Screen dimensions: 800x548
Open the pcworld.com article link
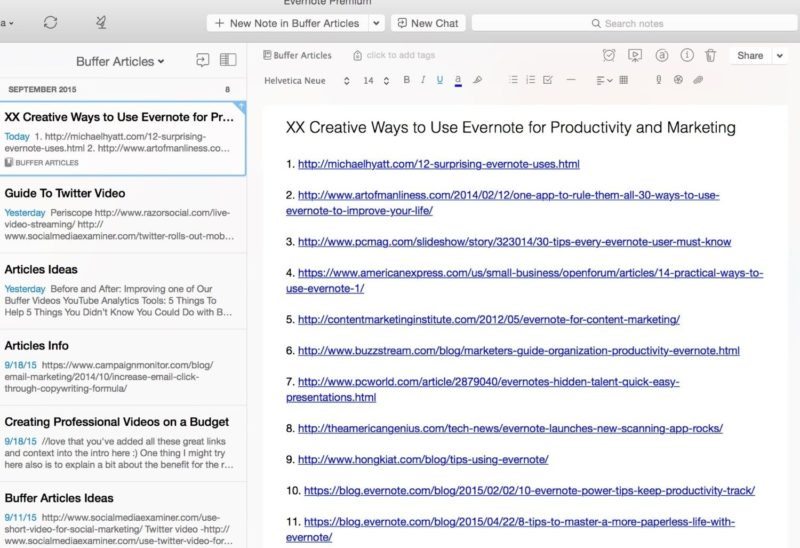[x=483, y=389]
